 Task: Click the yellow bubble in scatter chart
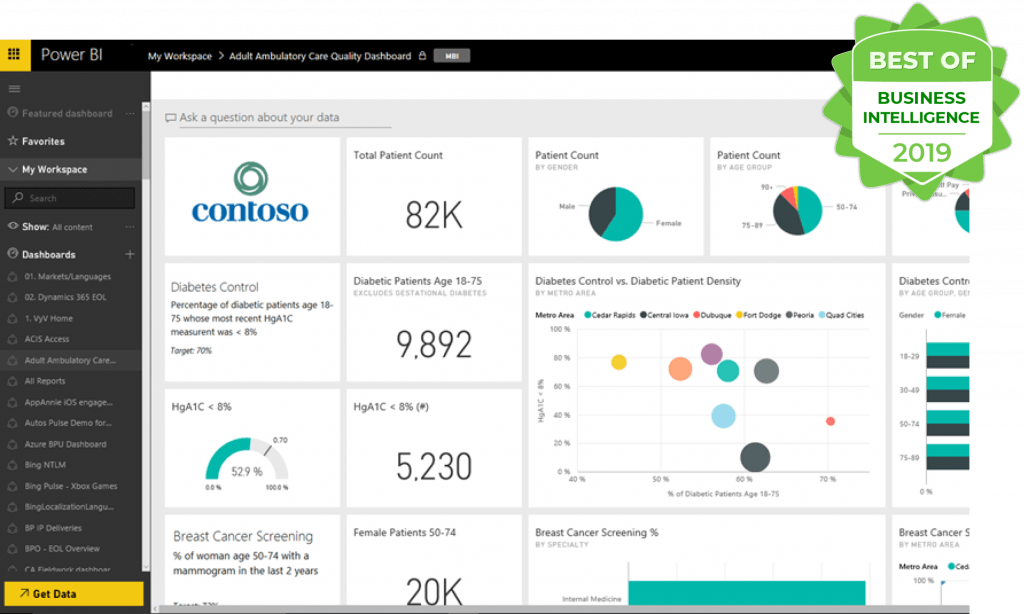click(x=618, y=362)
